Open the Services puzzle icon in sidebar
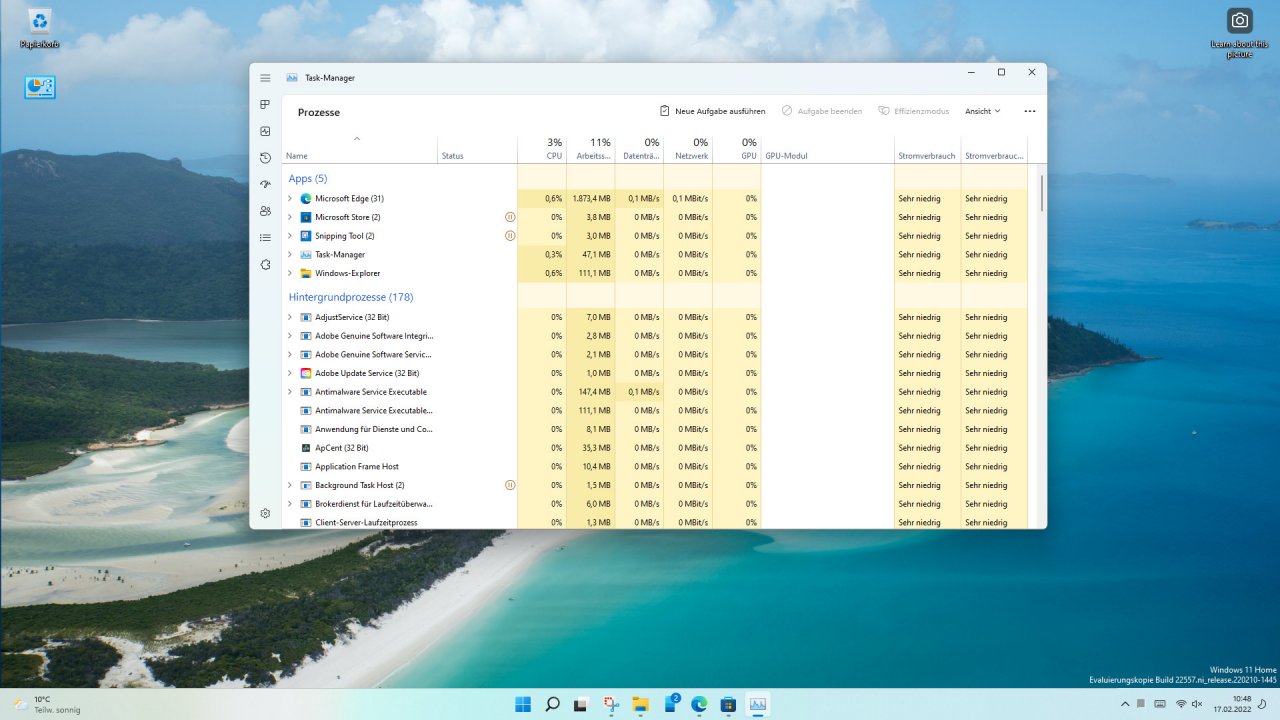Screen dimensions: 1280x720 (x=265, y=265)
